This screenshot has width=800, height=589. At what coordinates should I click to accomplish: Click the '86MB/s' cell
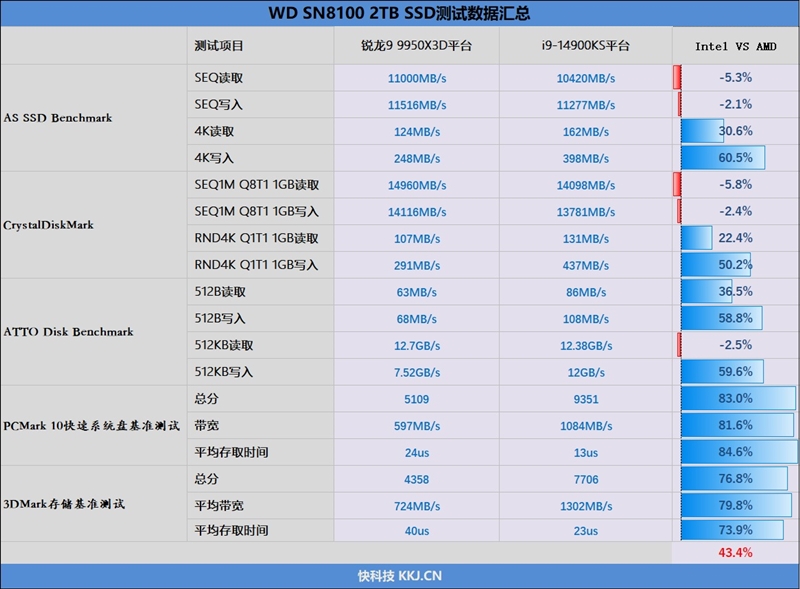tap(586, 292)
